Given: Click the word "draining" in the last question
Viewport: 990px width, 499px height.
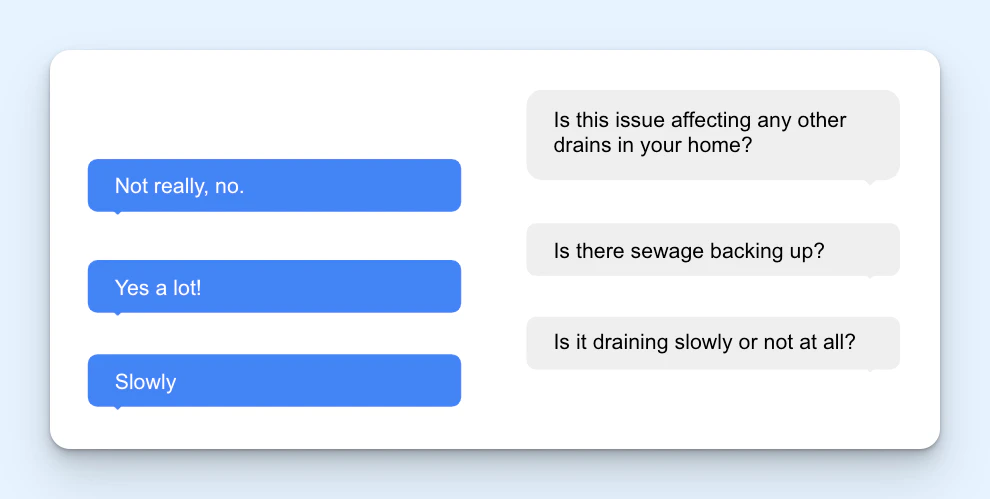Looking at the screenshot, I should (628, 342).
